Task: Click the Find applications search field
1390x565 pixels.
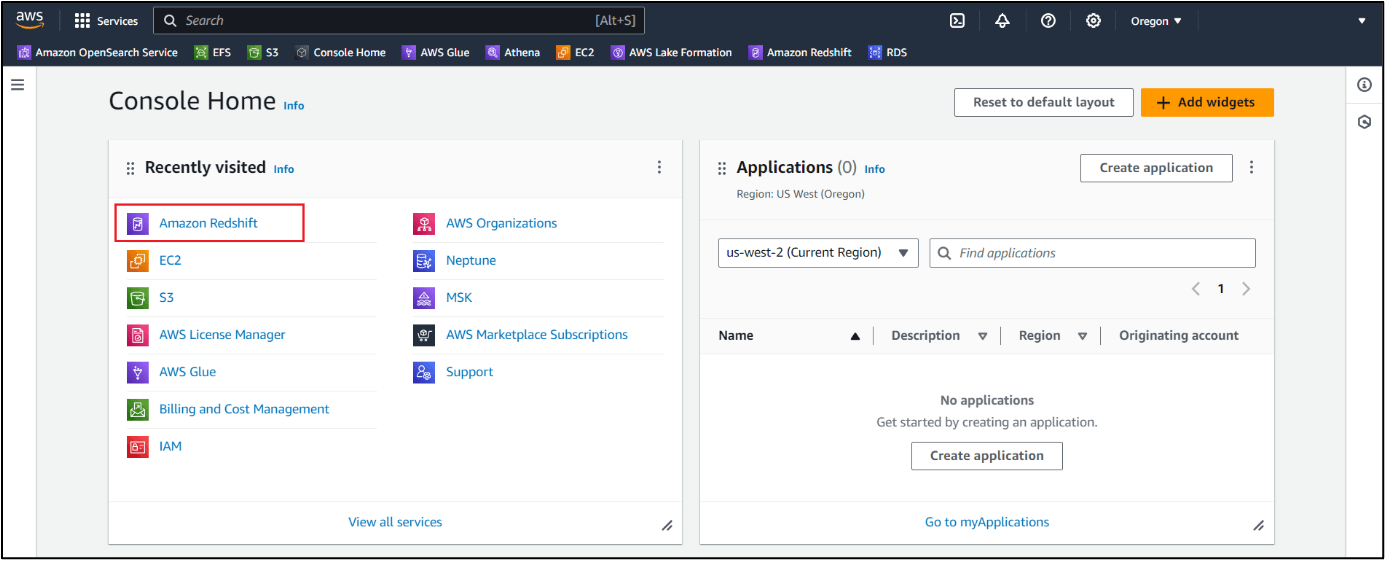Action: [x=1092, y=253]
